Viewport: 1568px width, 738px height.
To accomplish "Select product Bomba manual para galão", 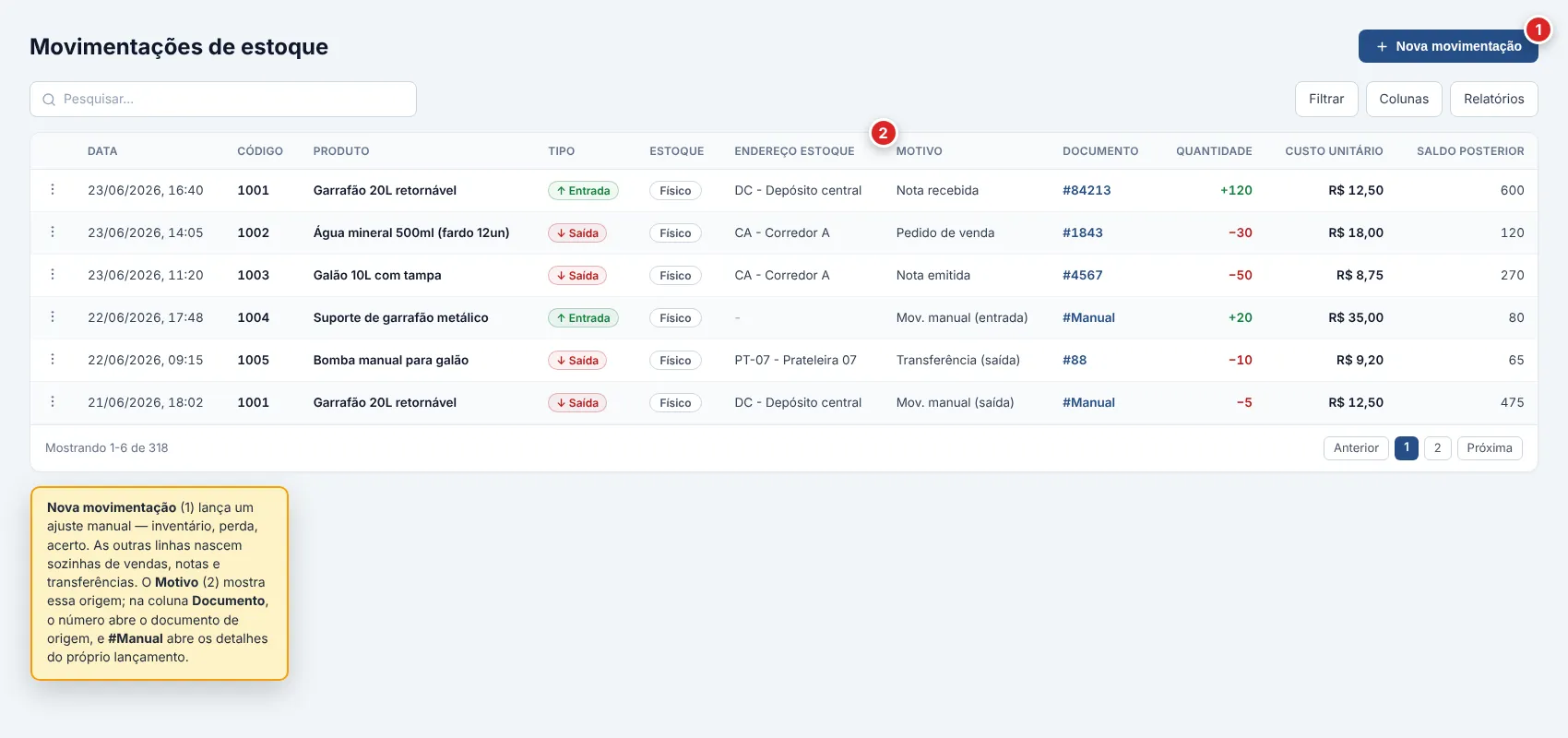I will click(391, 360).
